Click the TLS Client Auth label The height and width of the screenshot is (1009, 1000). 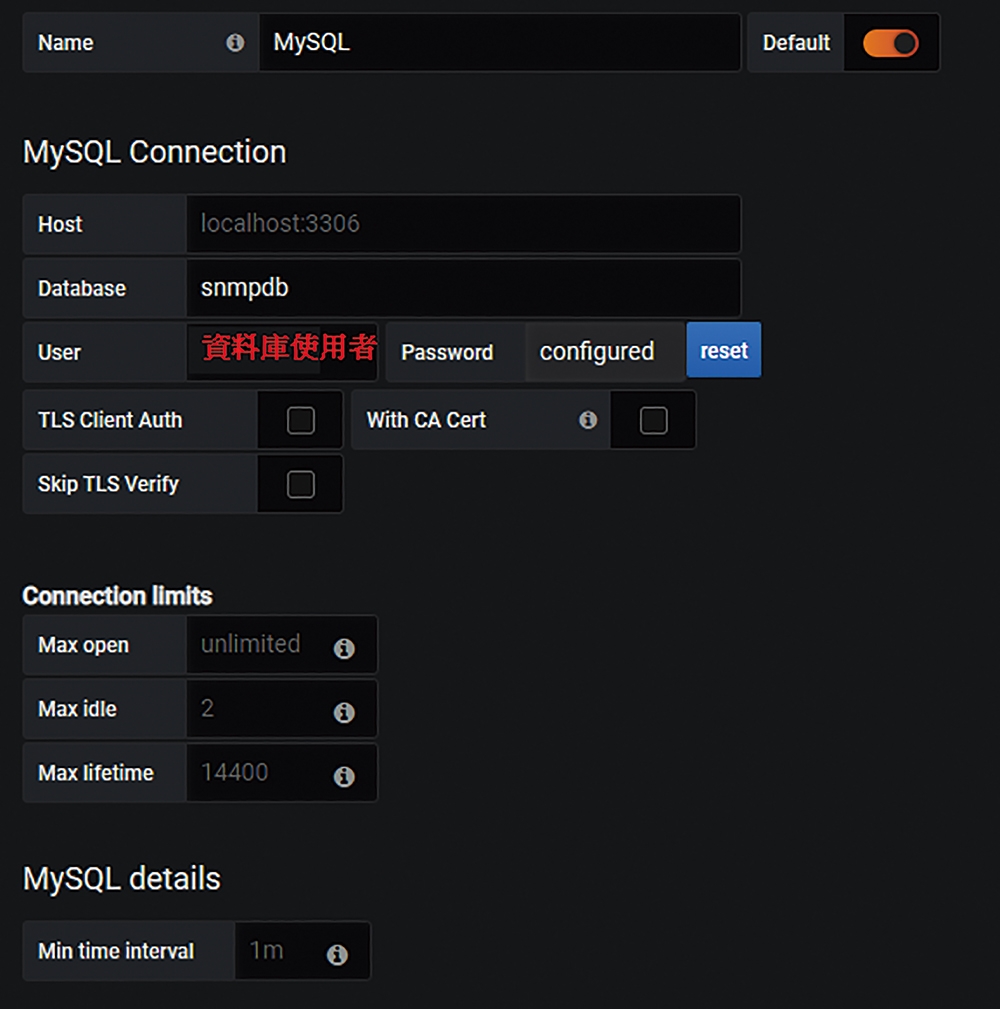110,420
